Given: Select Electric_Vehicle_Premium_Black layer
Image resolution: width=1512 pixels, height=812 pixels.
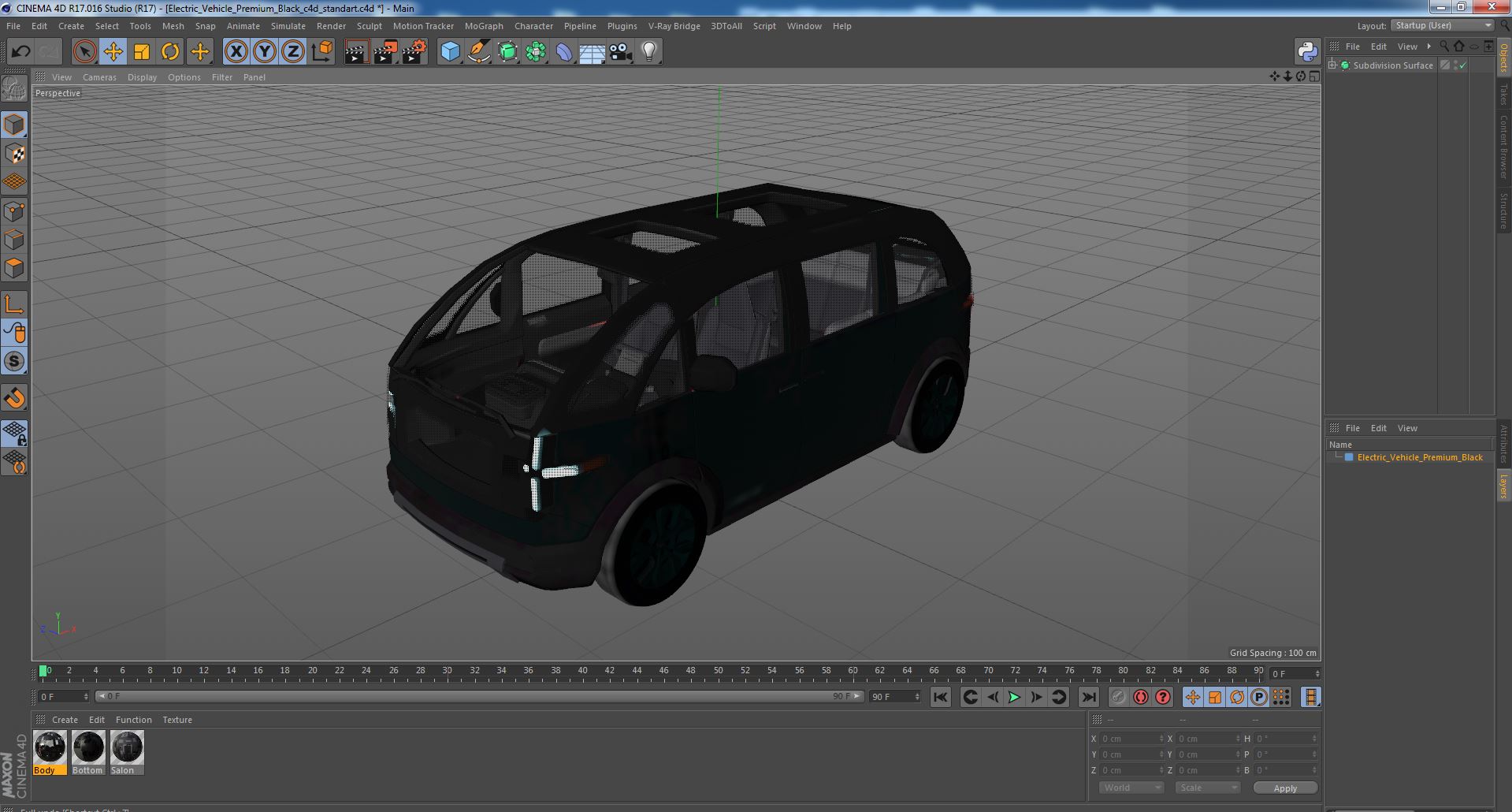Looking at the screenshot, I should click(x=1419, y=457).
